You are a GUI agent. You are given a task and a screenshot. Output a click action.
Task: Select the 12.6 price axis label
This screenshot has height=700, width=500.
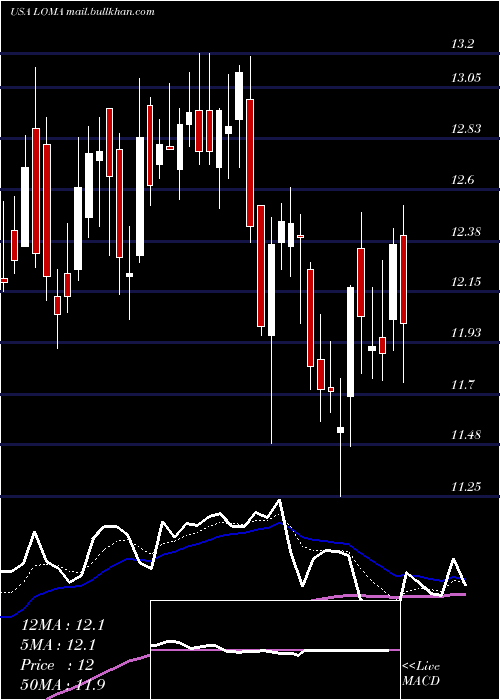[462, 180]
